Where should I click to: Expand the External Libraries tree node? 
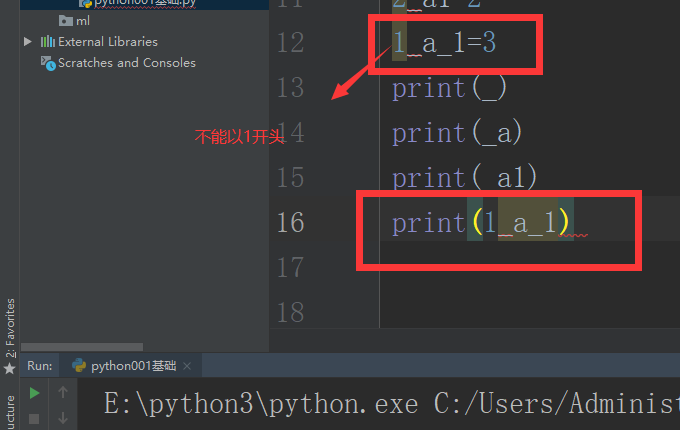[28, 42]
